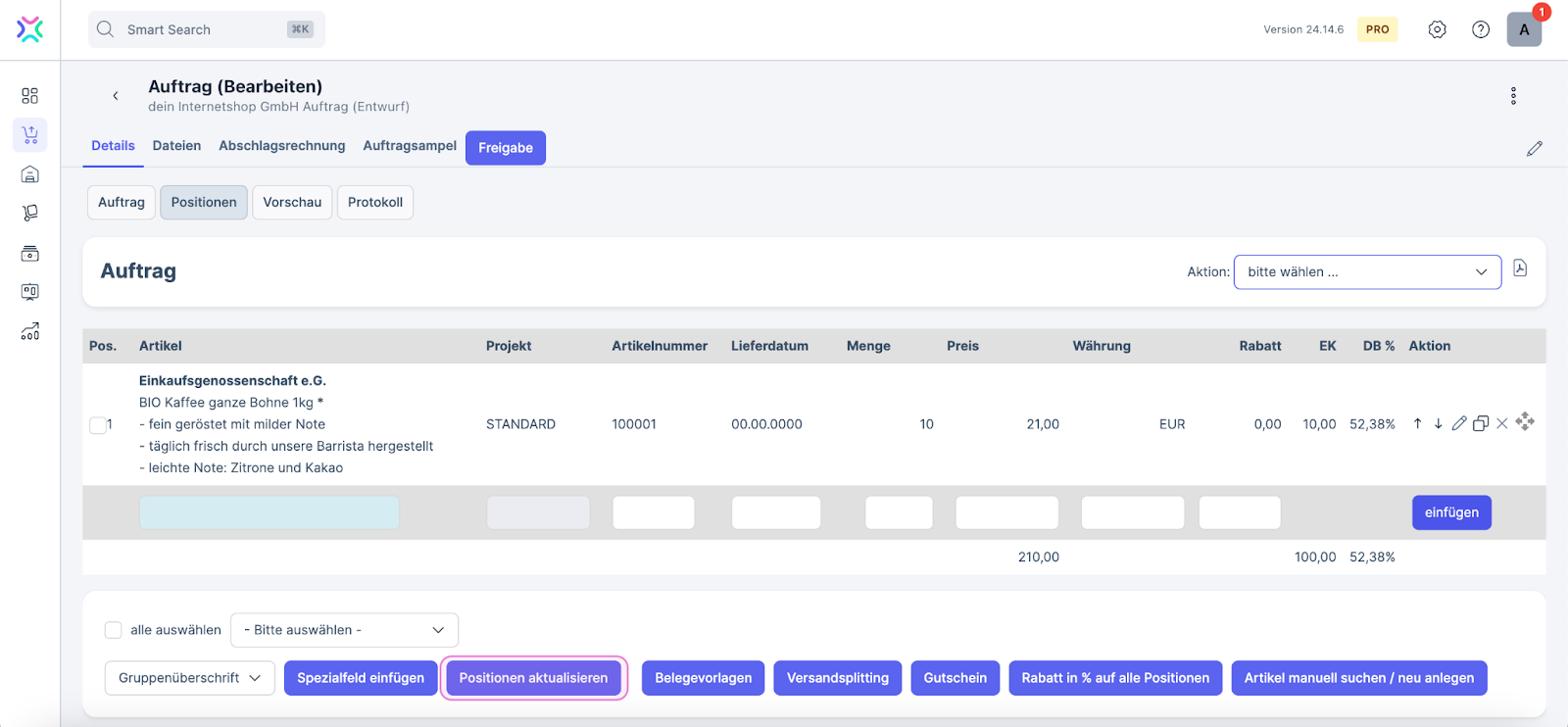Image resolution: width=1568 pixels, height=727 pixels.
Task: Click the 'einfügen' button
Action: point(1451,512)
